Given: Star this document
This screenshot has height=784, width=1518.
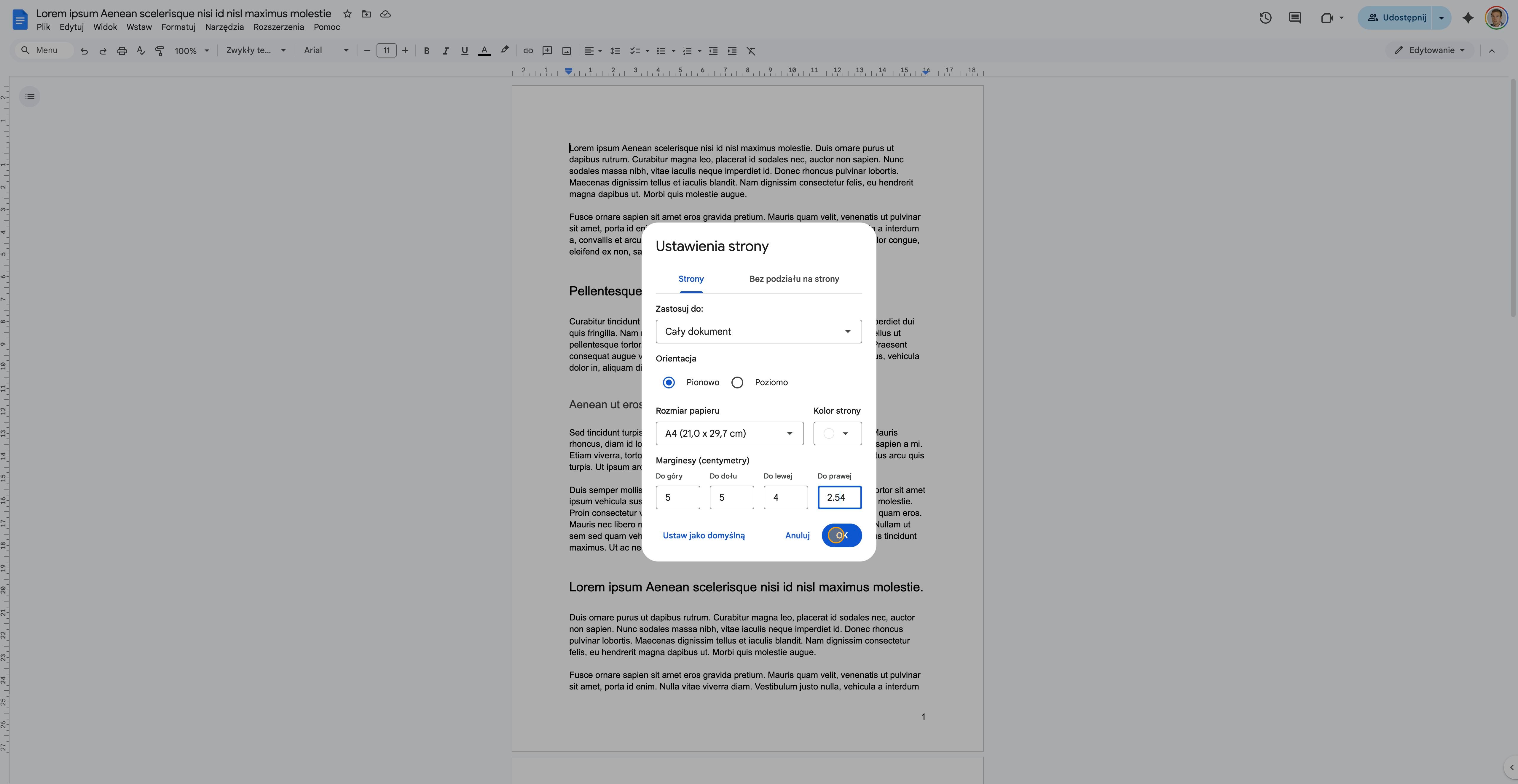Looking at the screenshot, I should (x=347, y=14).
